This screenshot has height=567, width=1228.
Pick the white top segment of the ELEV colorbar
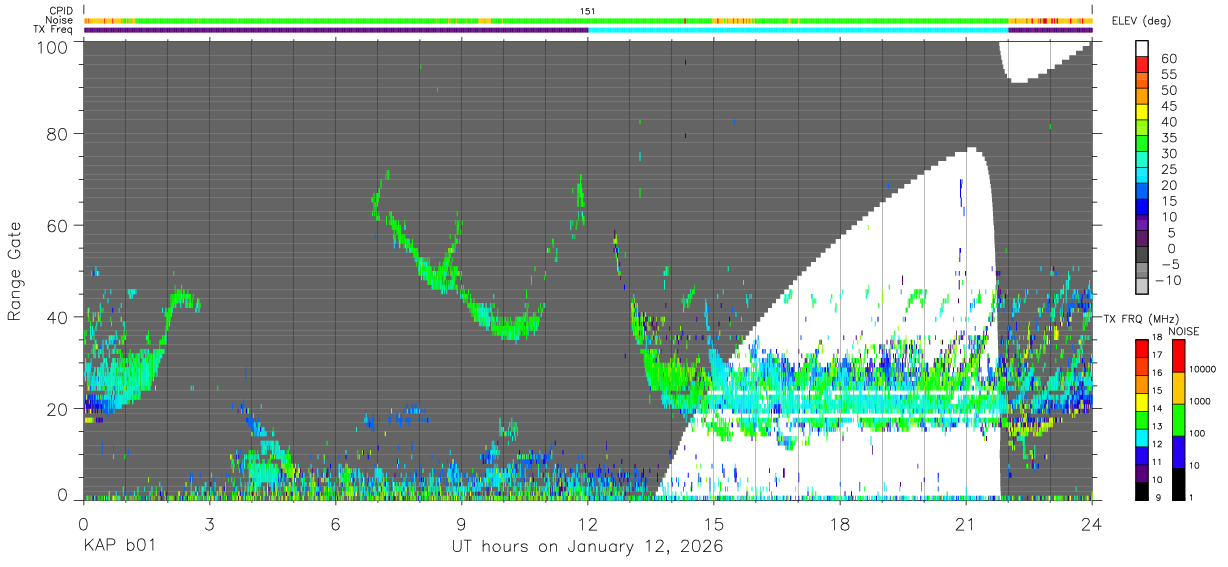tap(1143, 49)
